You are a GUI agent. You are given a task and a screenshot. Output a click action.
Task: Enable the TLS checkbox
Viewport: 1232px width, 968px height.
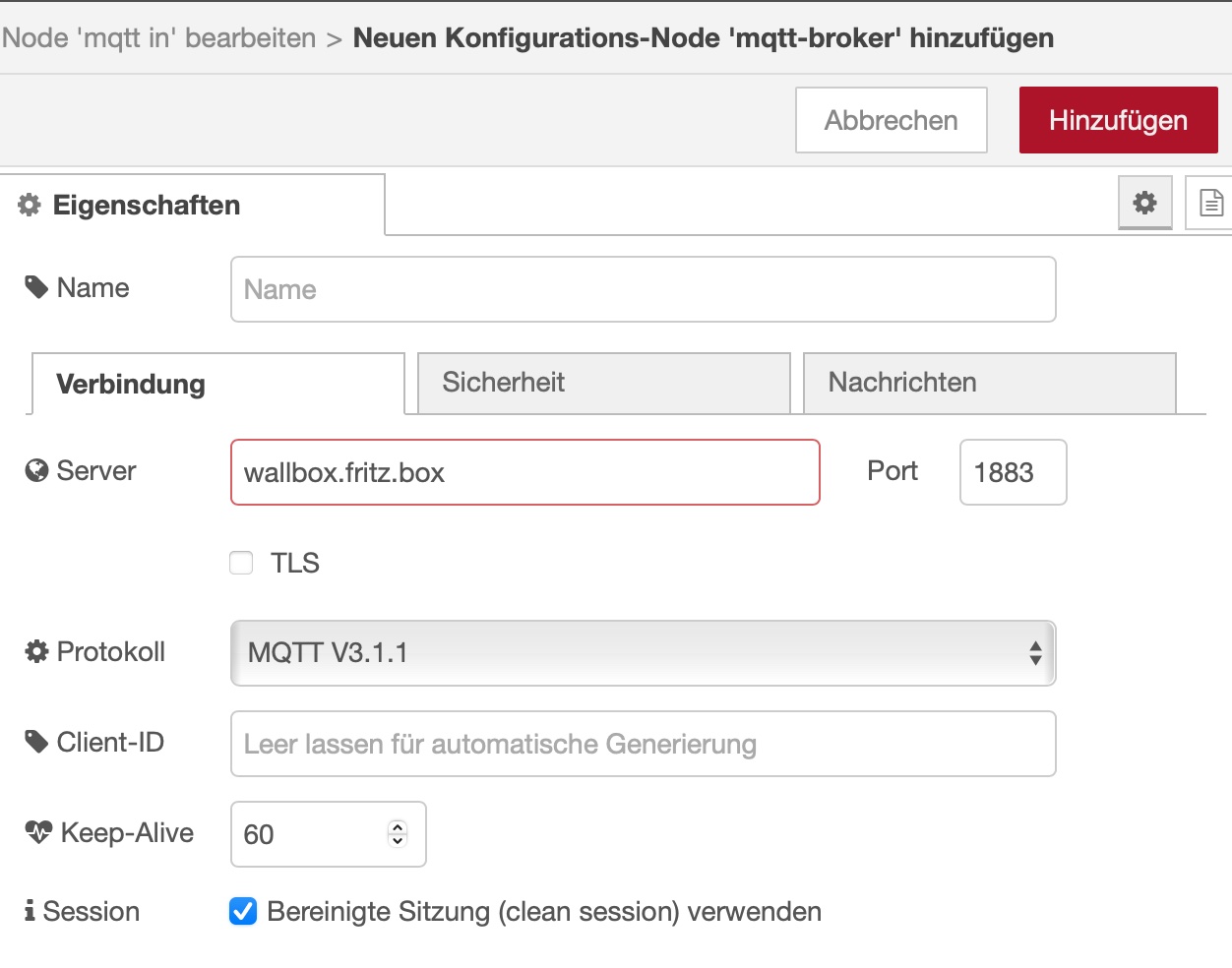241,563
